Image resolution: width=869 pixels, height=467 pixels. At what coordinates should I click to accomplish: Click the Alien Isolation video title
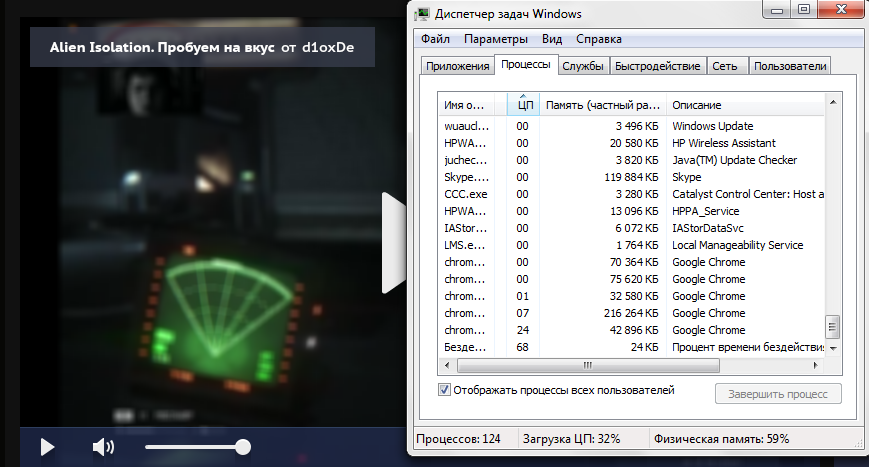[x=162, y=48]
